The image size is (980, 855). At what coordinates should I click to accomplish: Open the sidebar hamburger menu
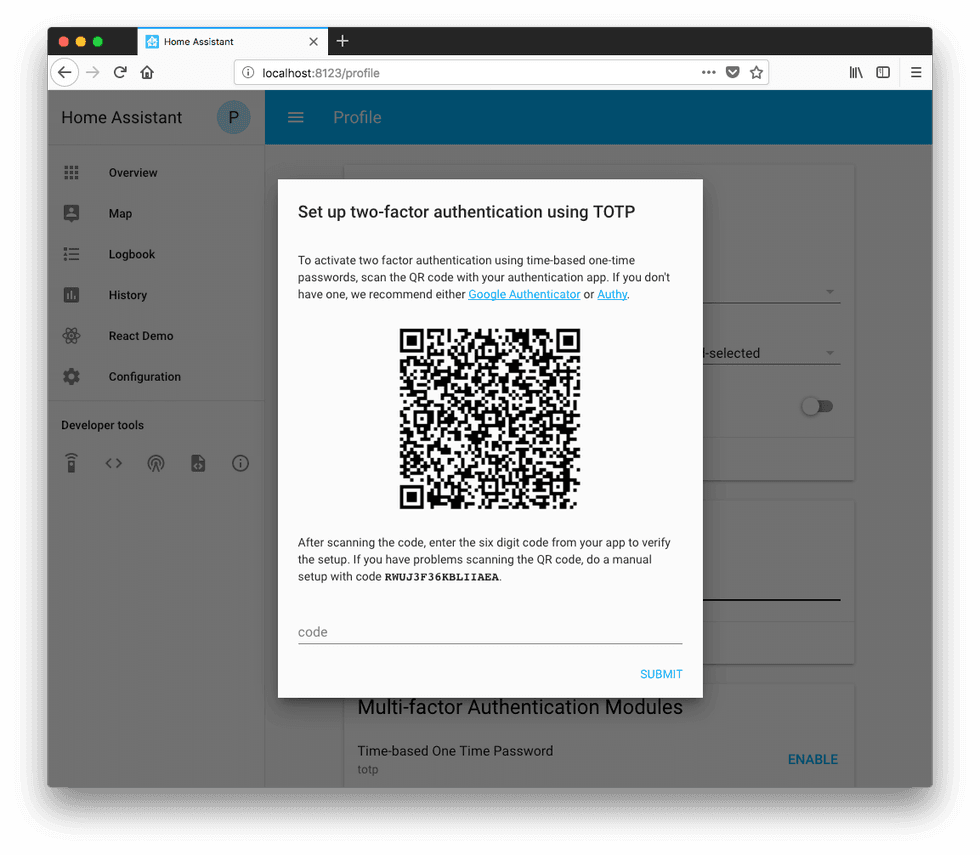pyautogui.click(x=295, y=117)
